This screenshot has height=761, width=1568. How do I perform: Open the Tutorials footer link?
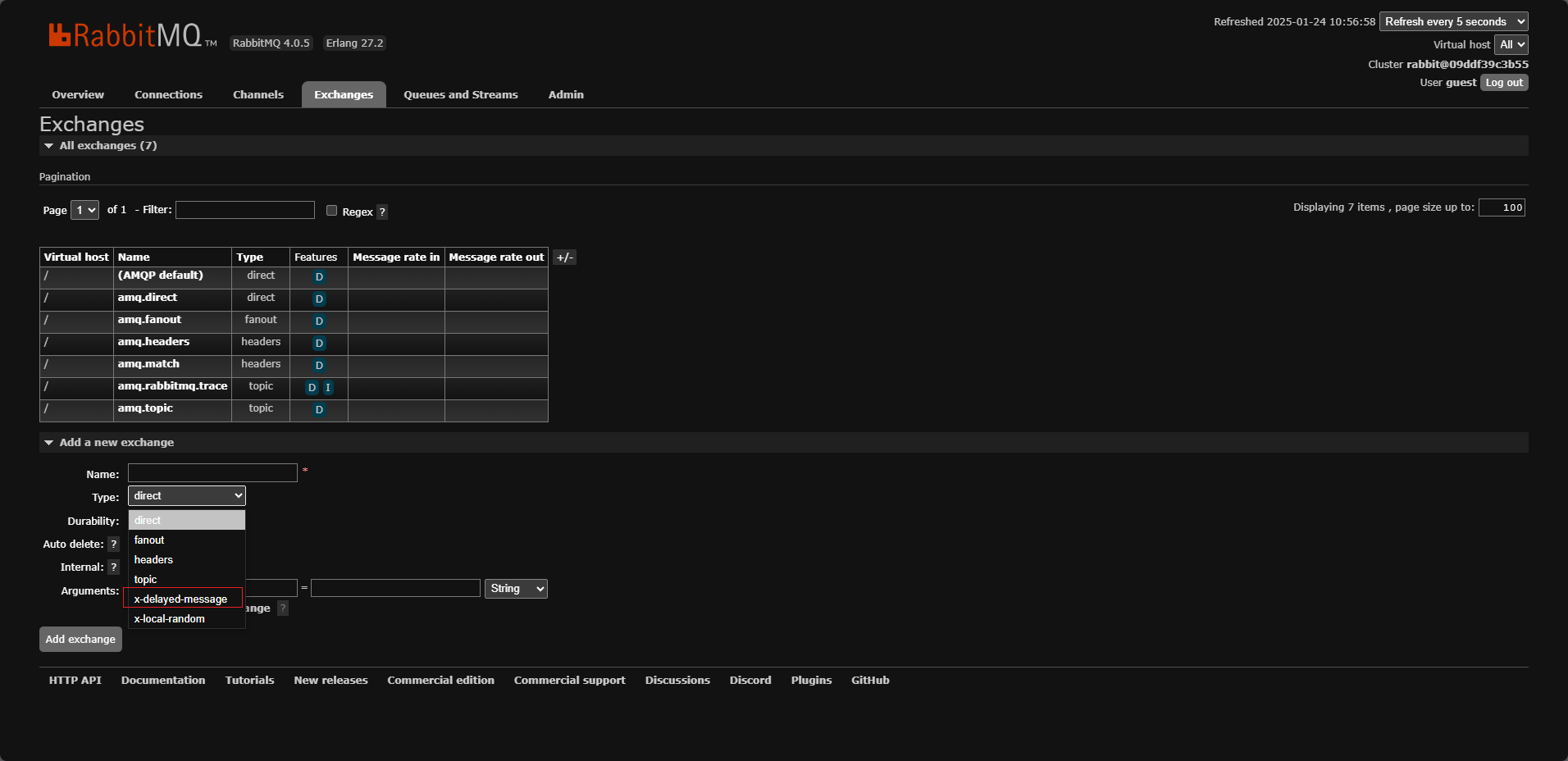pyautogui.click(x=250, y=681)
